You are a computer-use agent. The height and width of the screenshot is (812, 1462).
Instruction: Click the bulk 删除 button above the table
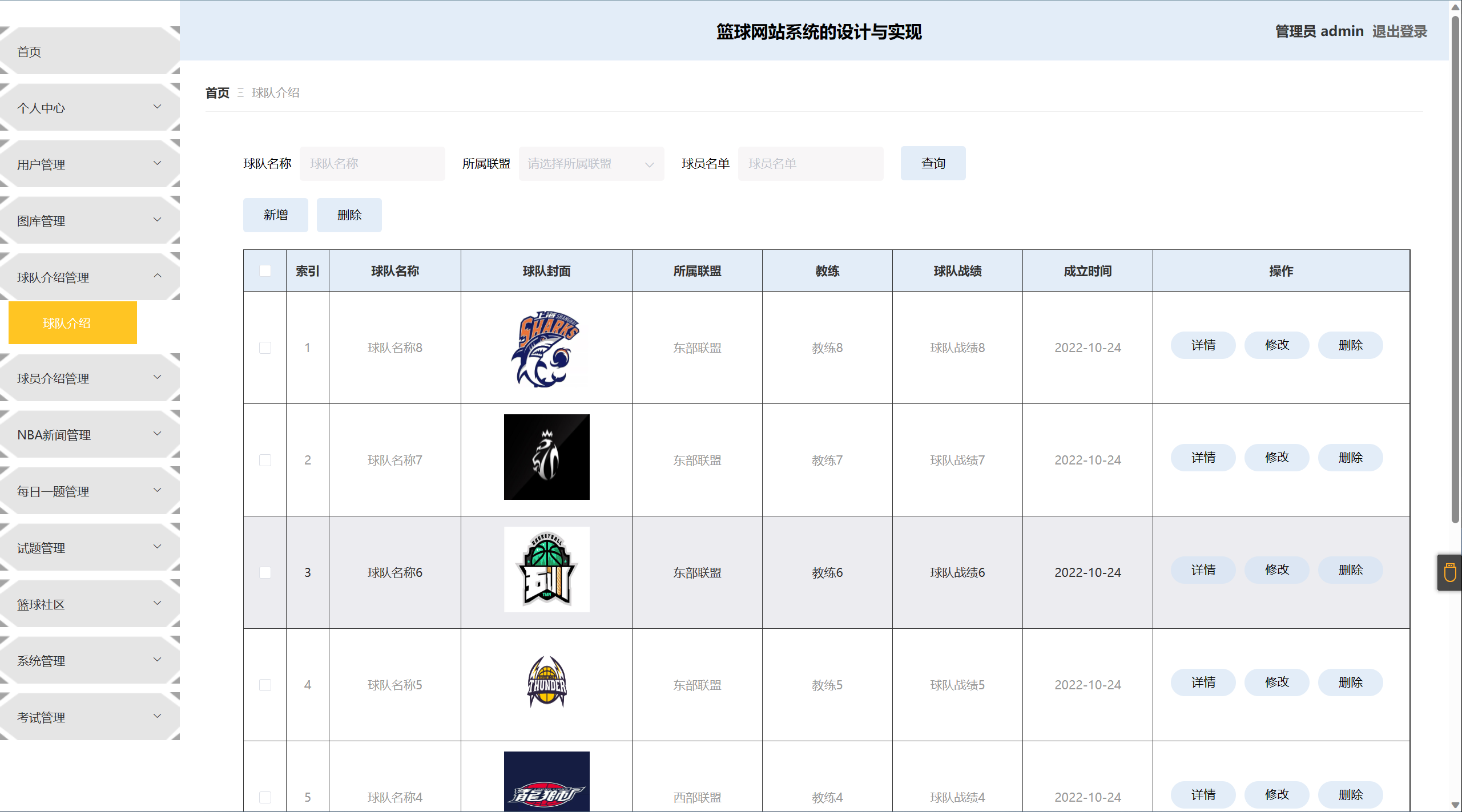(349, 215)
